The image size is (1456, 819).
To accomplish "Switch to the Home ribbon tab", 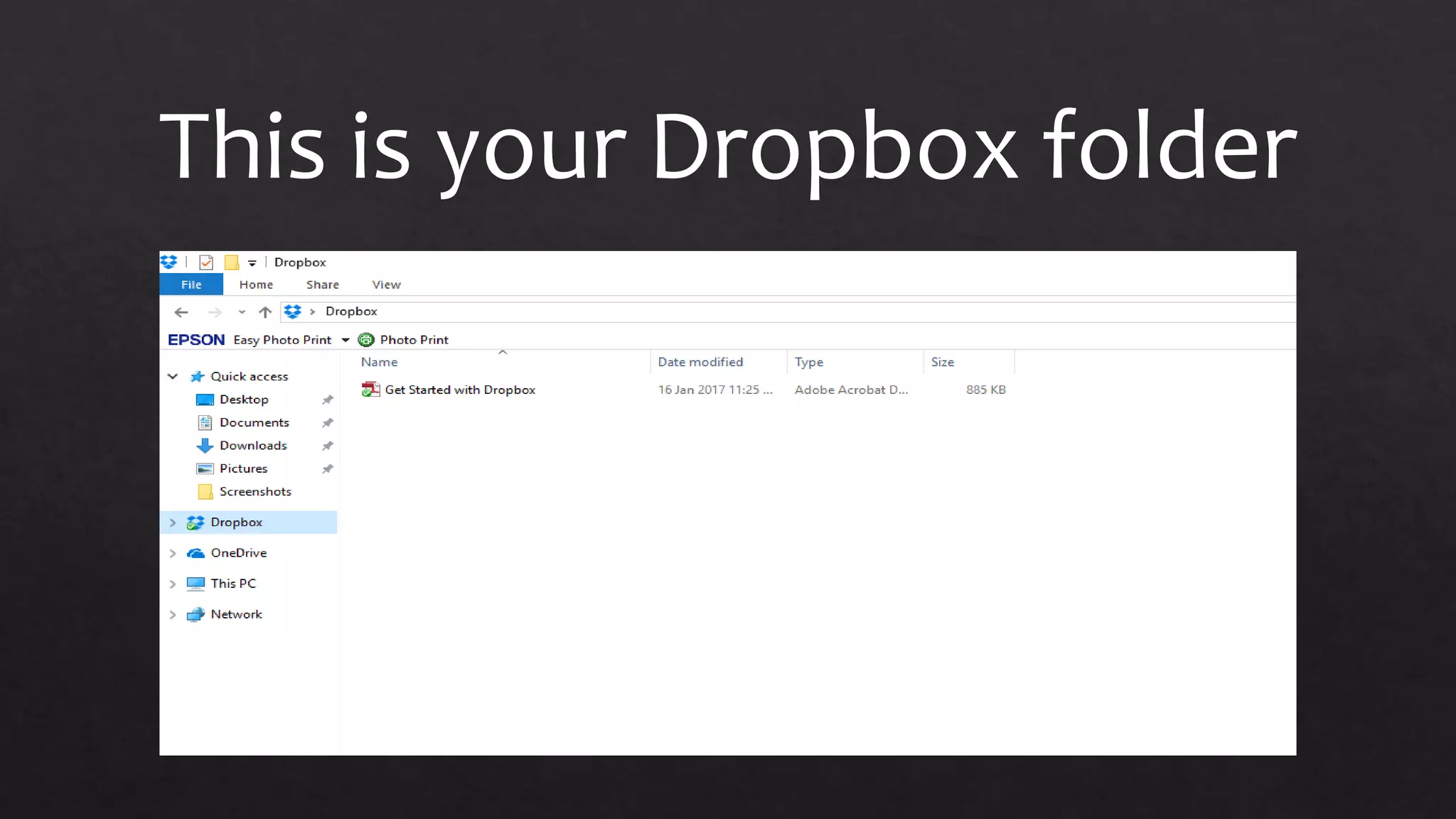I will (256, 284).
